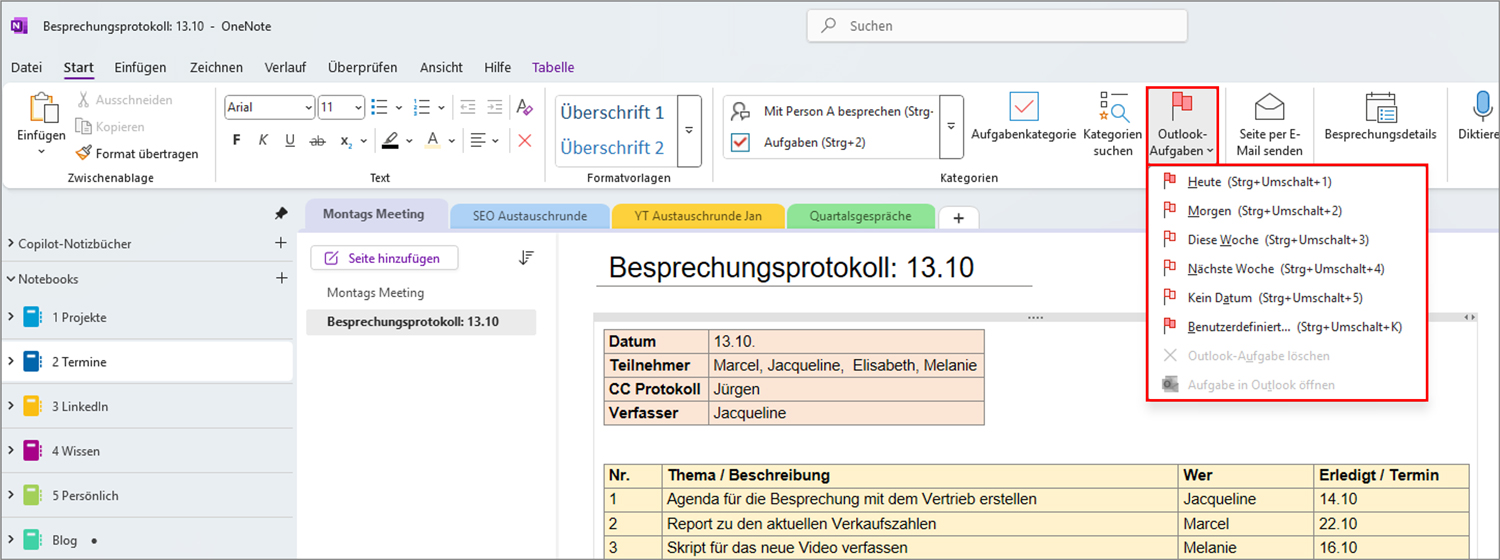
Task: Click the Aufgabenkategorie checkmark icon
Action: click(x=1024, y=107)
